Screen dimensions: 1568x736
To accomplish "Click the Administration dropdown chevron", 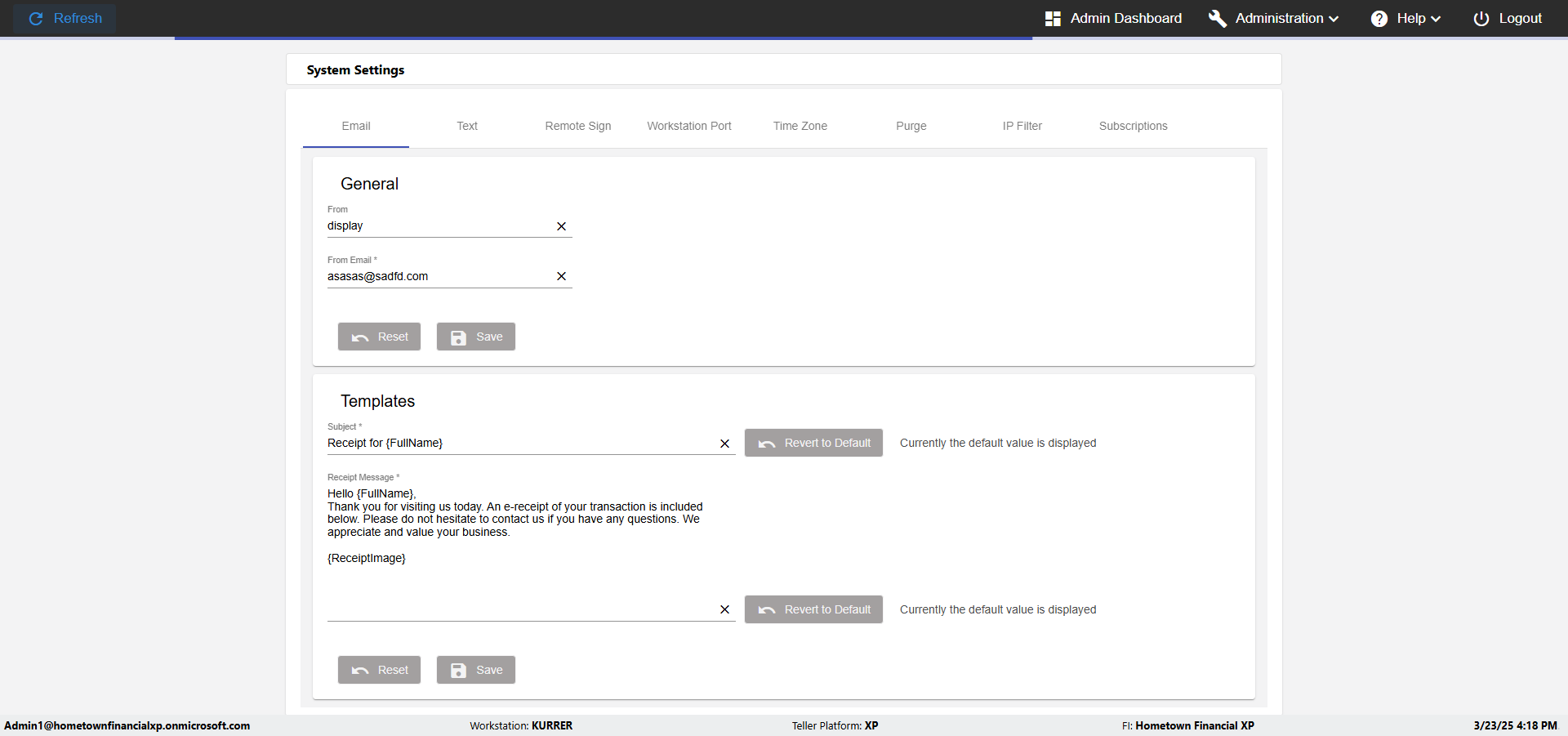I will (x=1334, y=19).
